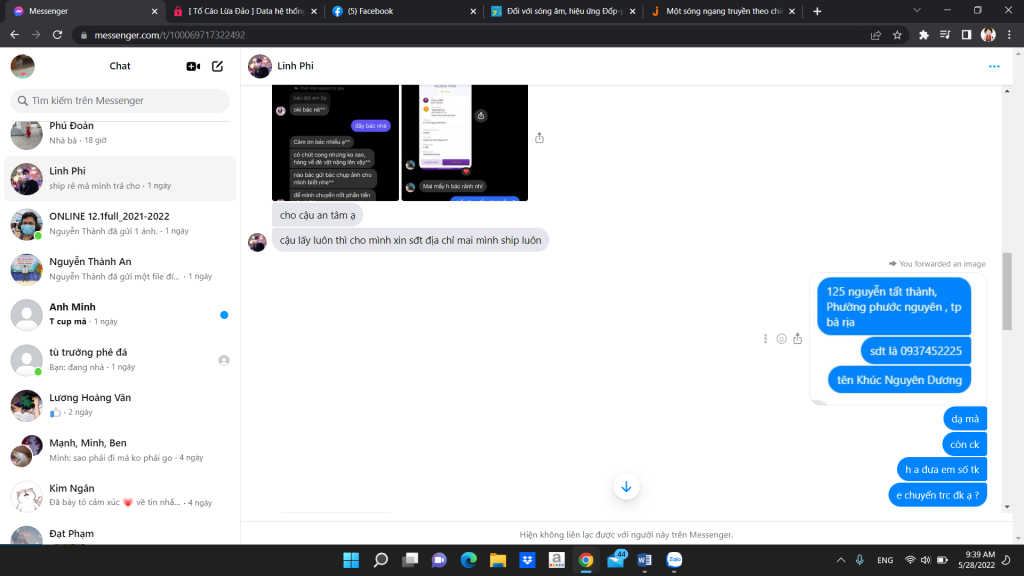Open the Zalo app from the taskbar
Viewport: 1024px width, 576px height.
coord(673,560)
